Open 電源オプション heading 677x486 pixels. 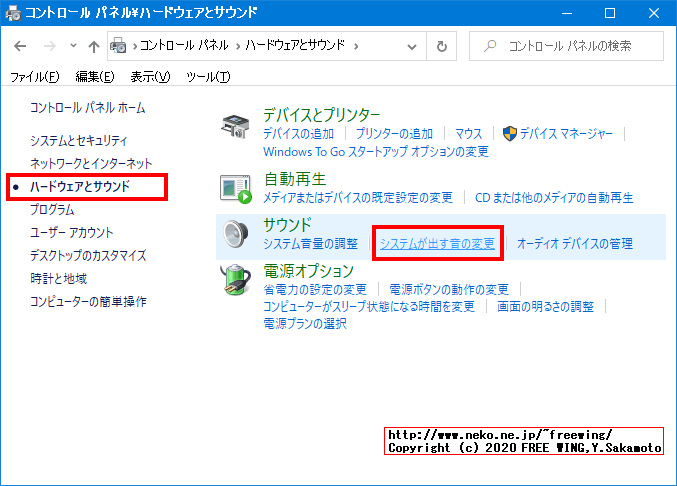(x=309, y=271)
